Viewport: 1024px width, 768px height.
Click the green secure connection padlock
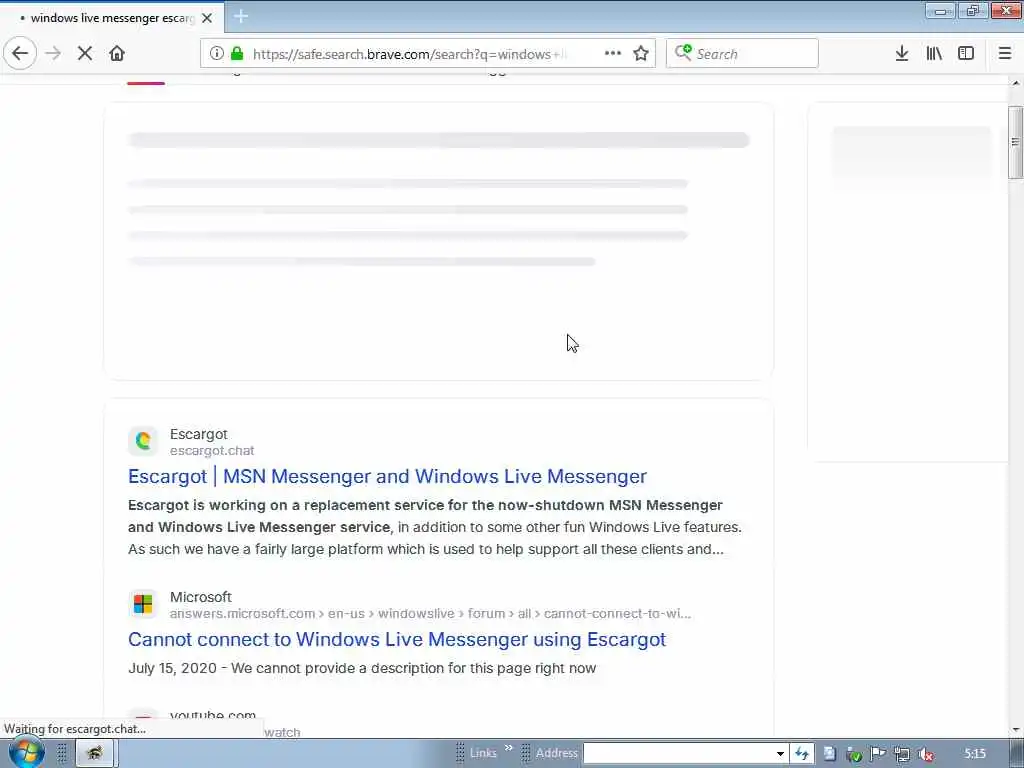tap(237, 53)
